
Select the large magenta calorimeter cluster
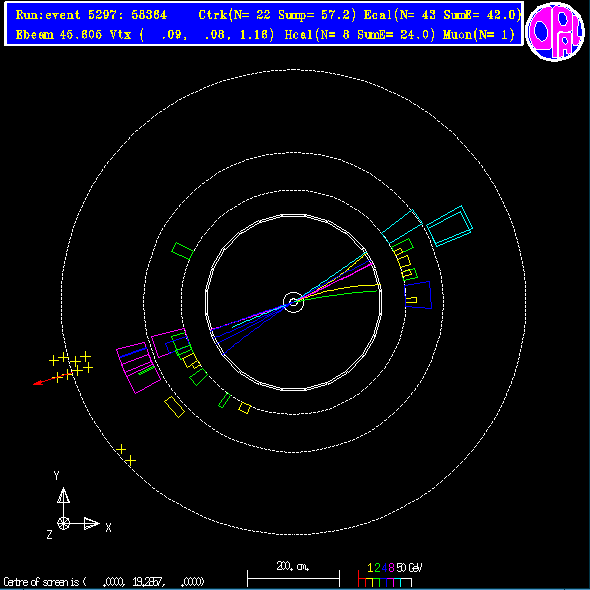point(138,368)
